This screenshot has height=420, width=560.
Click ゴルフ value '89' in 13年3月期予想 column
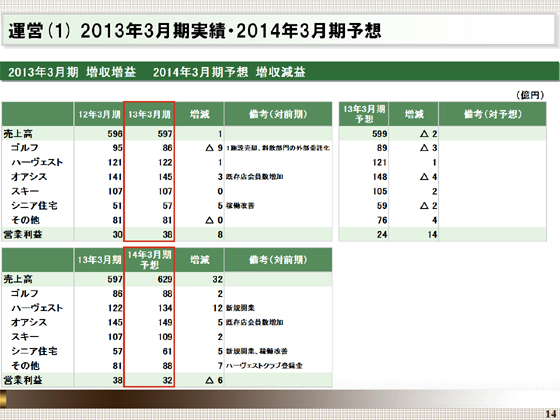pyautogui.click(x=382, y=148)
